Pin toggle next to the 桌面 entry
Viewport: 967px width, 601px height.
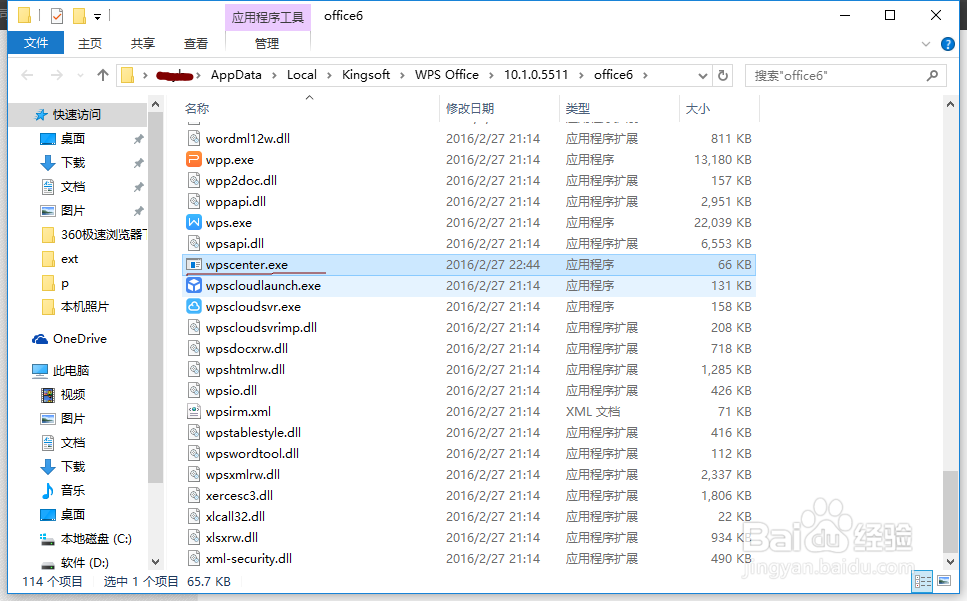(139, 138)
